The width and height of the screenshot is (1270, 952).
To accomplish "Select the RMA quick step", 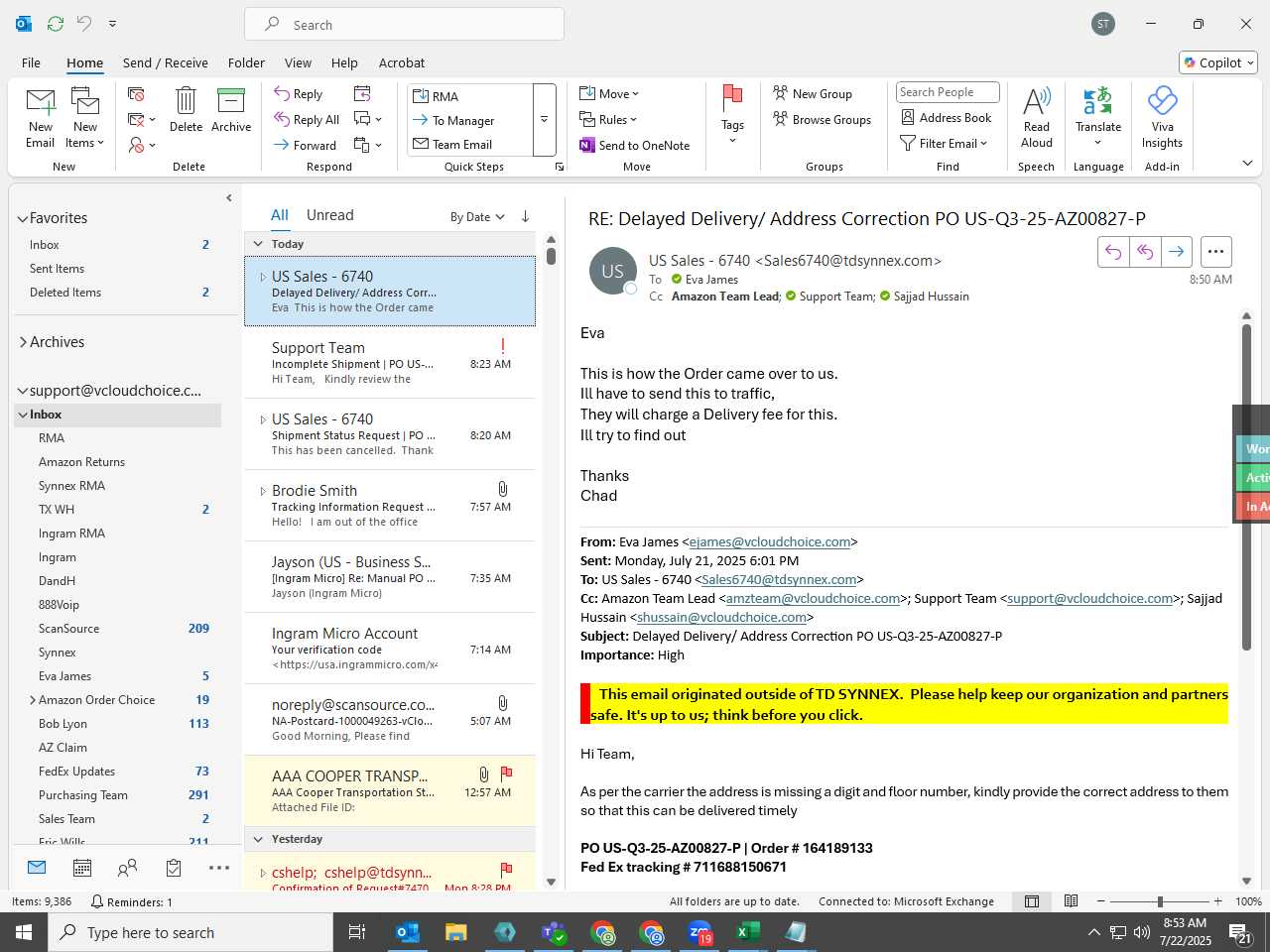I will [470, 96].
